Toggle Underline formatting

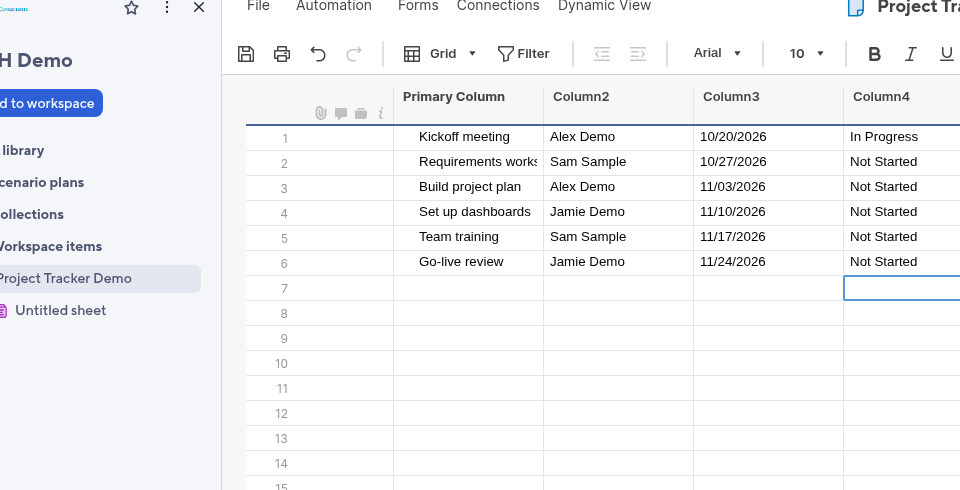(x=947, y=54)
